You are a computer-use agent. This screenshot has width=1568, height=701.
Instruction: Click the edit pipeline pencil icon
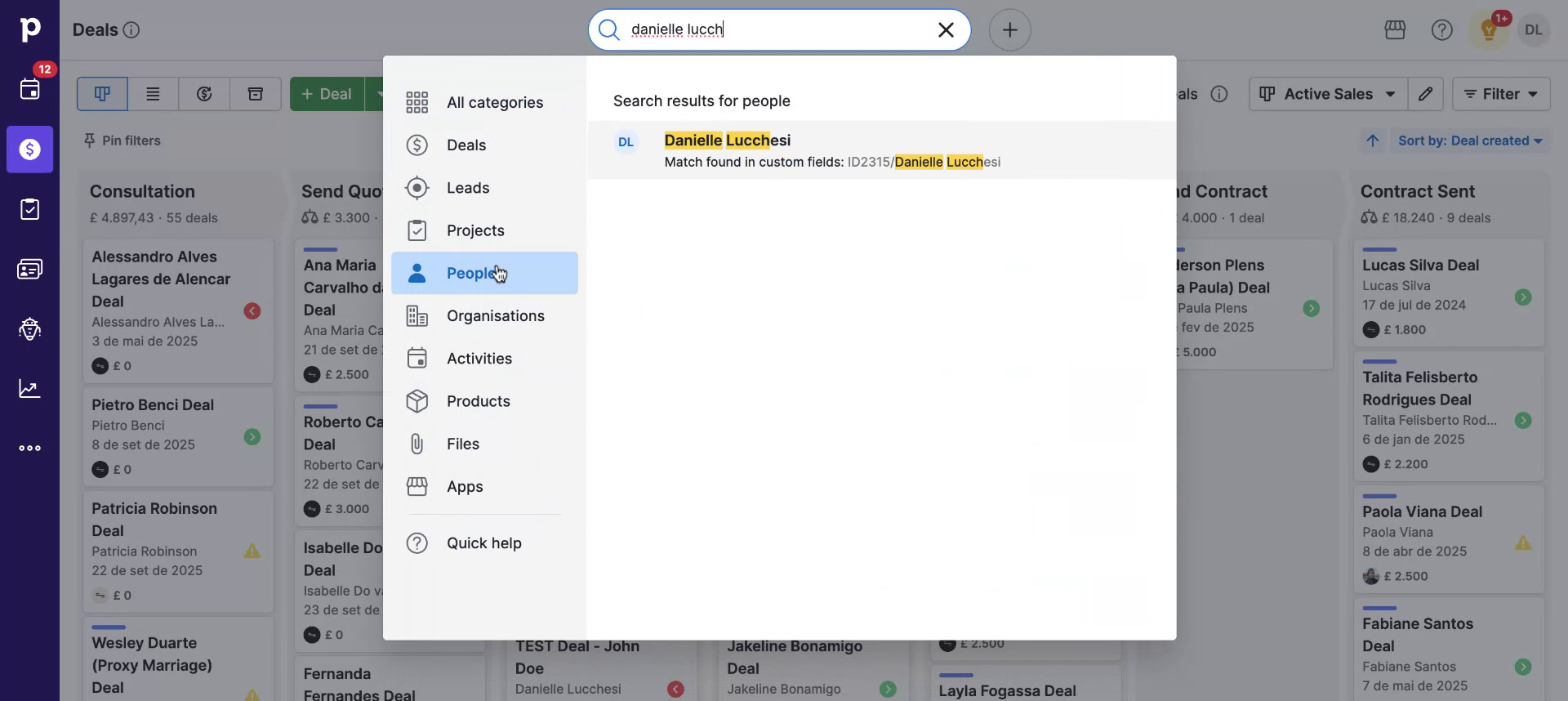pyautogui.click(x=1425, y=94)
